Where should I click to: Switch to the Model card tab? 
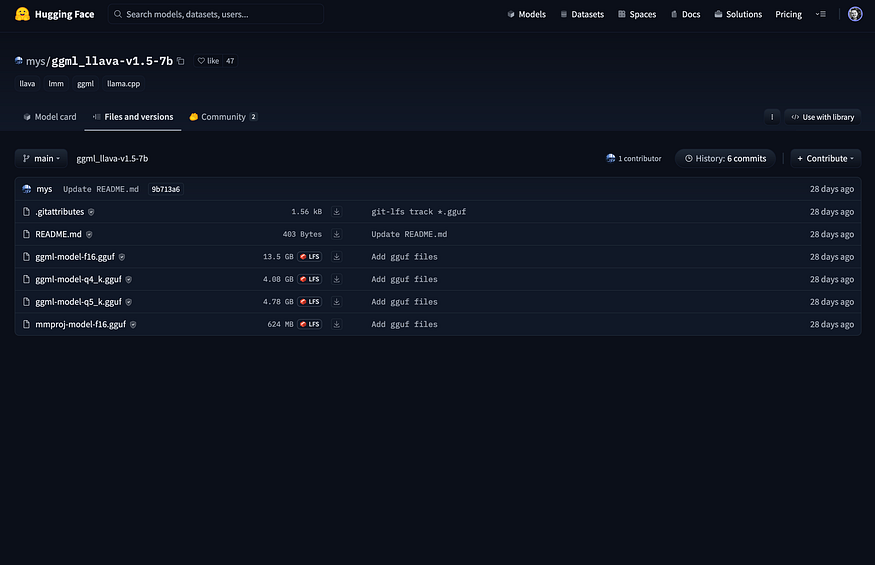[x=50, y=117]
